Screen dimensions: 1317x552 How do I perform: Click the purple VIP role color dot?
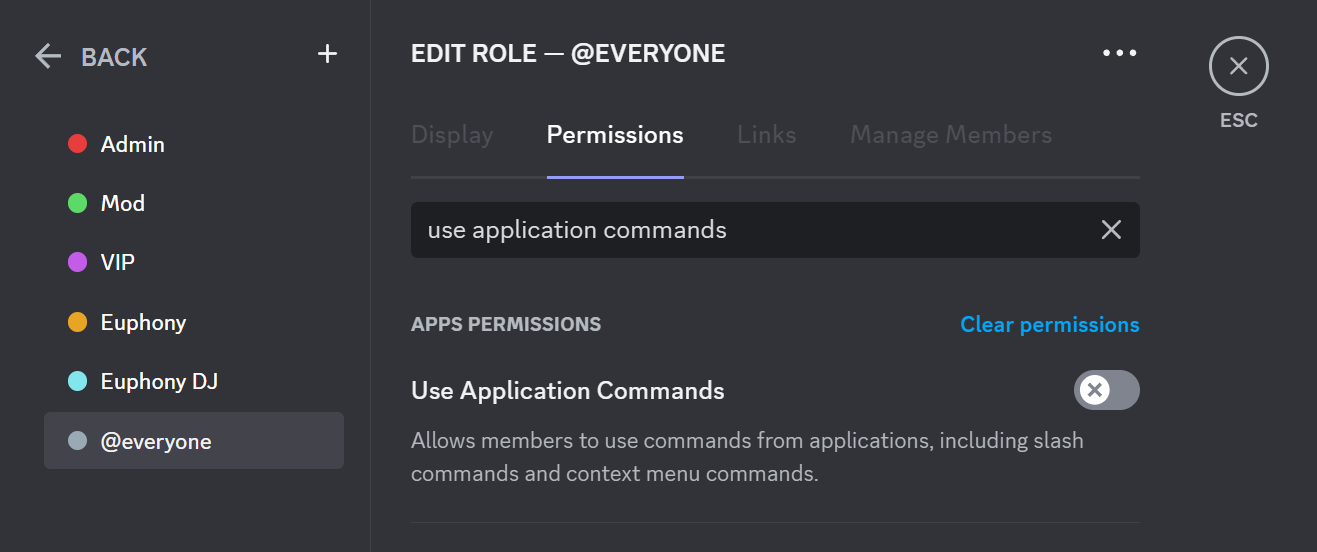click(77, 262)
